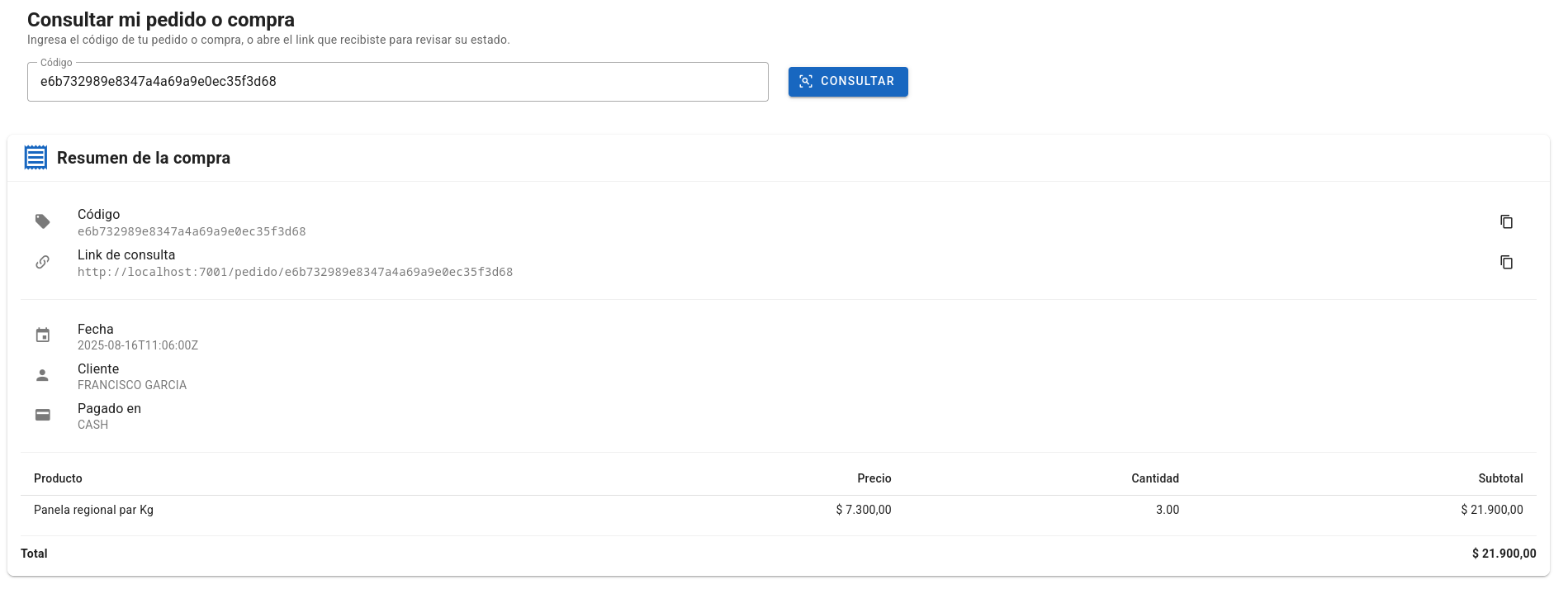Select the Panela regional par Kg row
The image size is (1568, 599).
779,510
